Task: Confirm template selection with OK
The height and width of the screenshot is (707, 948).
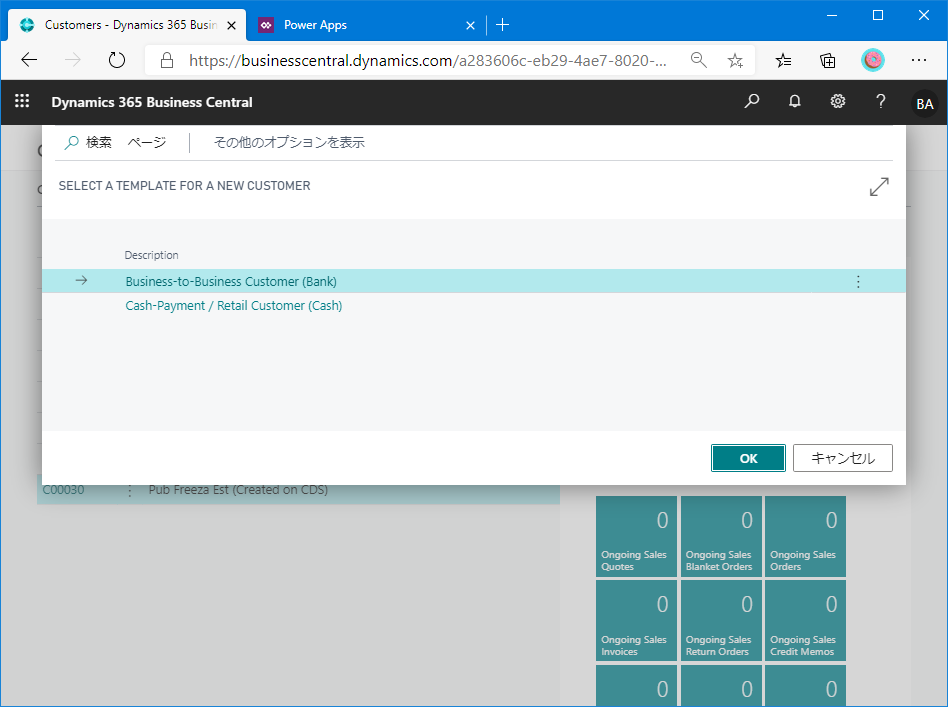Action: click(748, 458)
